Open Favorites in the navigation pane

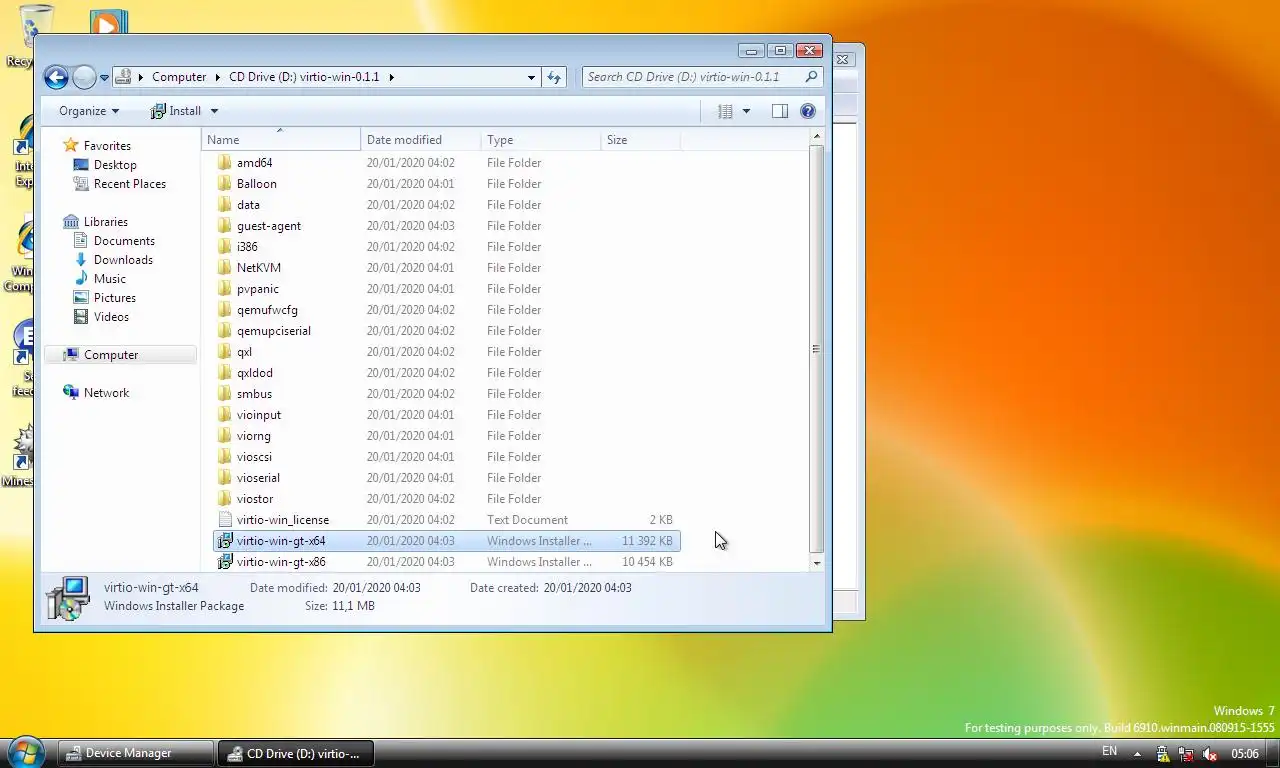coord(107,146)
